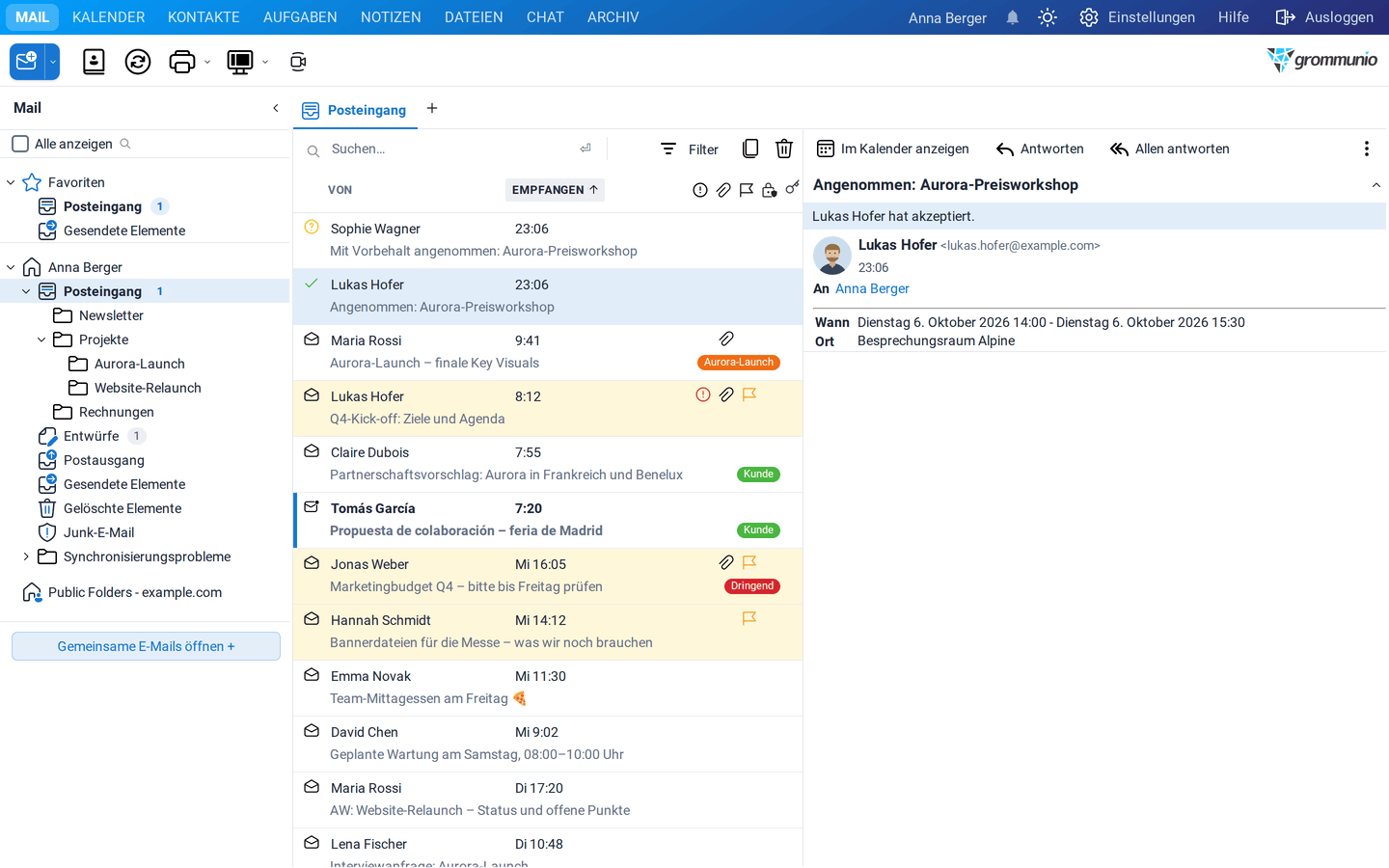
Task: Add a new tab with the plus button
Action: (x=432, y=108)
